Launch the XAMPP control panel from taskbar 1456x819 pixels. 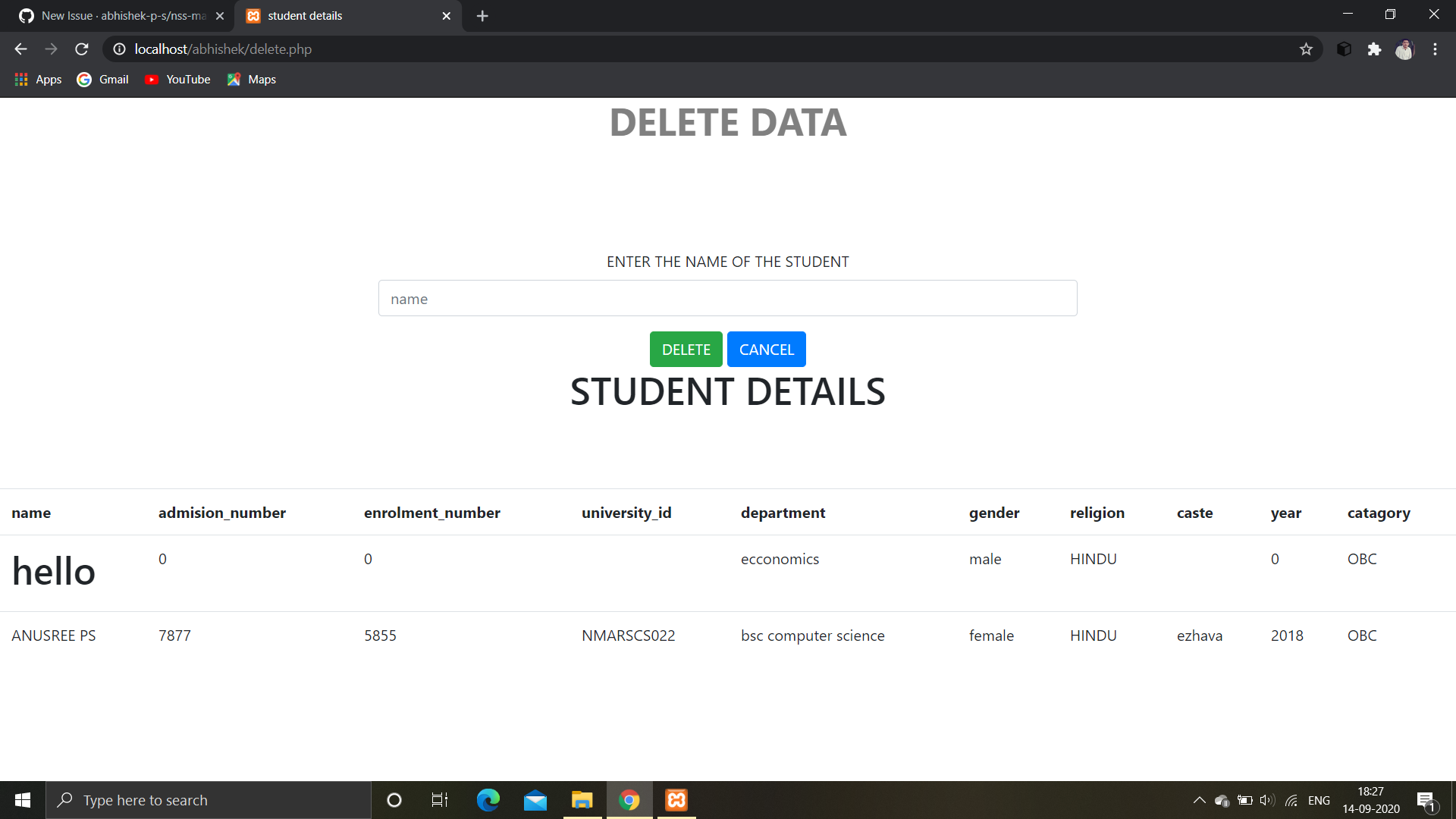tap(675, 799)
